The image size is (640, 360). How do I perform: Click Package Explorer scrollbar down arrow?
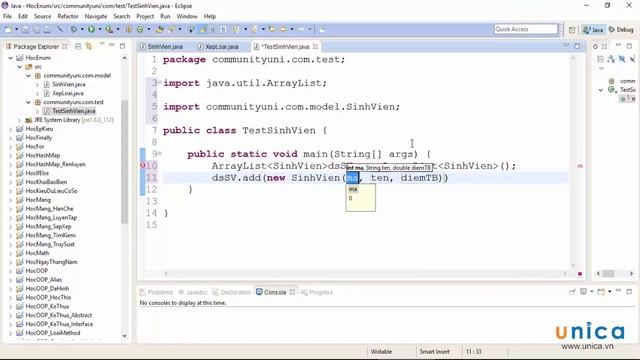124,336
